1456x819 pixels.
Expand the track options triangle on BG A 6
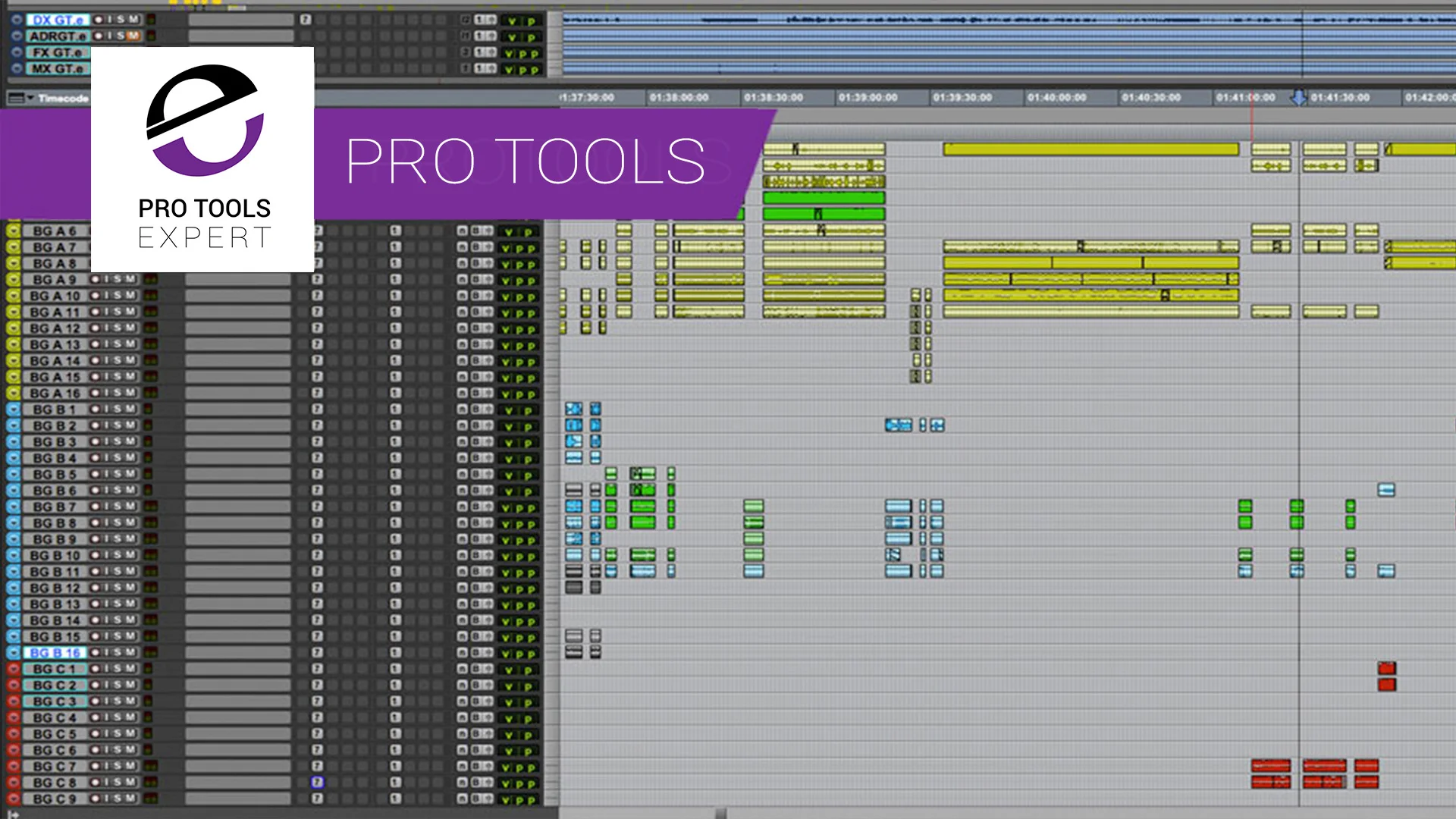[x=15, y=230]
